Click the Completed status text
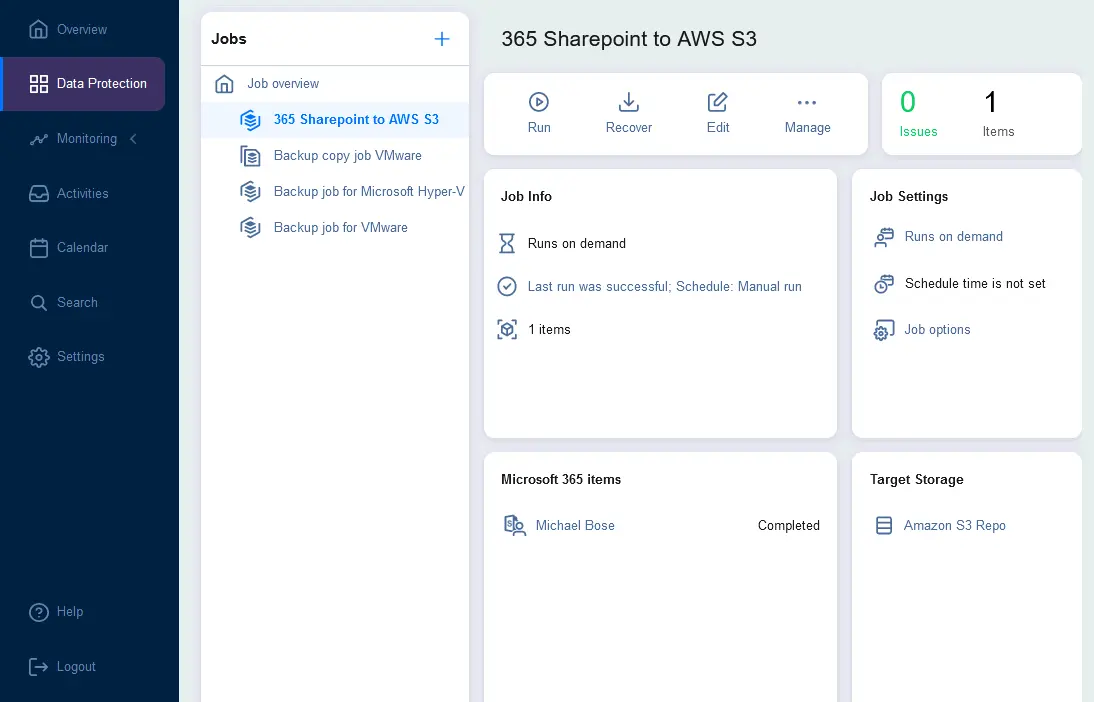The width and height of the screenshot is (1094, 702). tap(788, 525)
